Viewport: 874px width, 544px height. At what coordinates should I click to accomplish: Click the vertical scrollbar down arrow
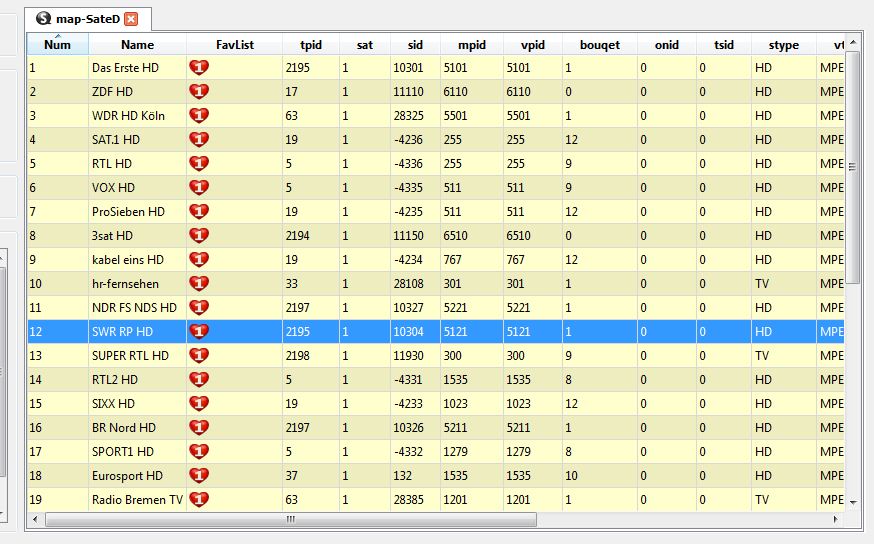point(853,503)
